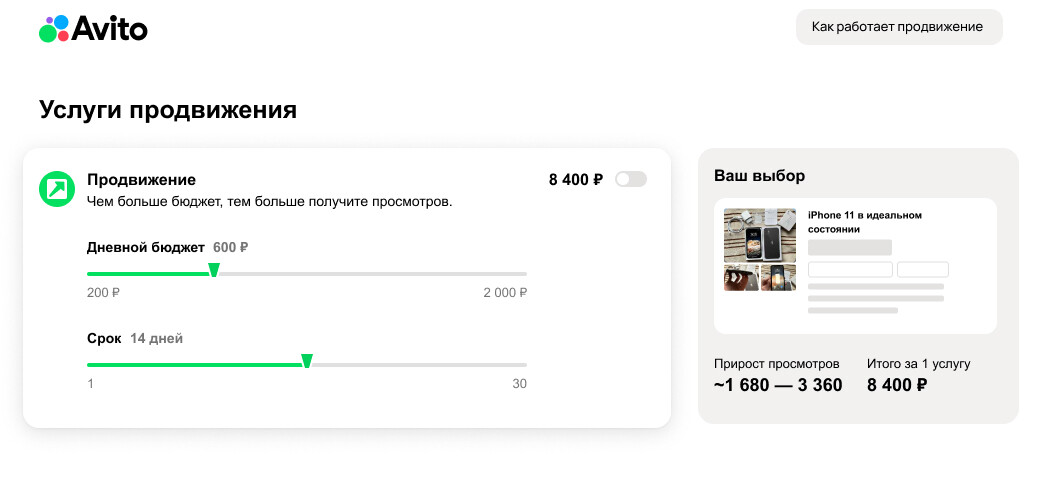
Task: Click the Продвижение service title
Action: [141, 180]
